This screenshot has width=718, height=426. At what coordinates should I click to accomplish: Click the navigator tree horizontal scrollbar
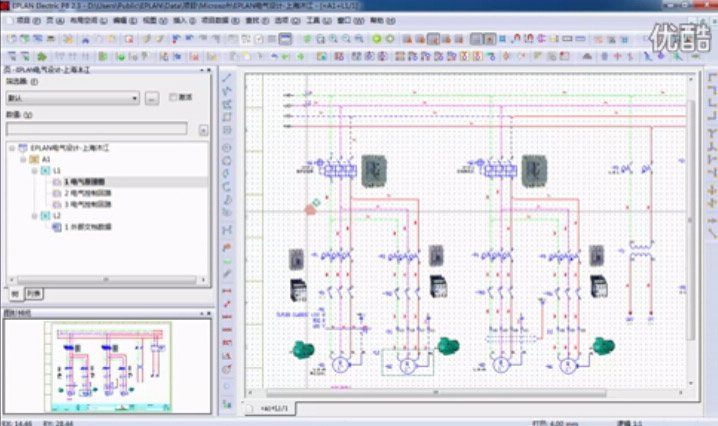(x=106, y=279)
